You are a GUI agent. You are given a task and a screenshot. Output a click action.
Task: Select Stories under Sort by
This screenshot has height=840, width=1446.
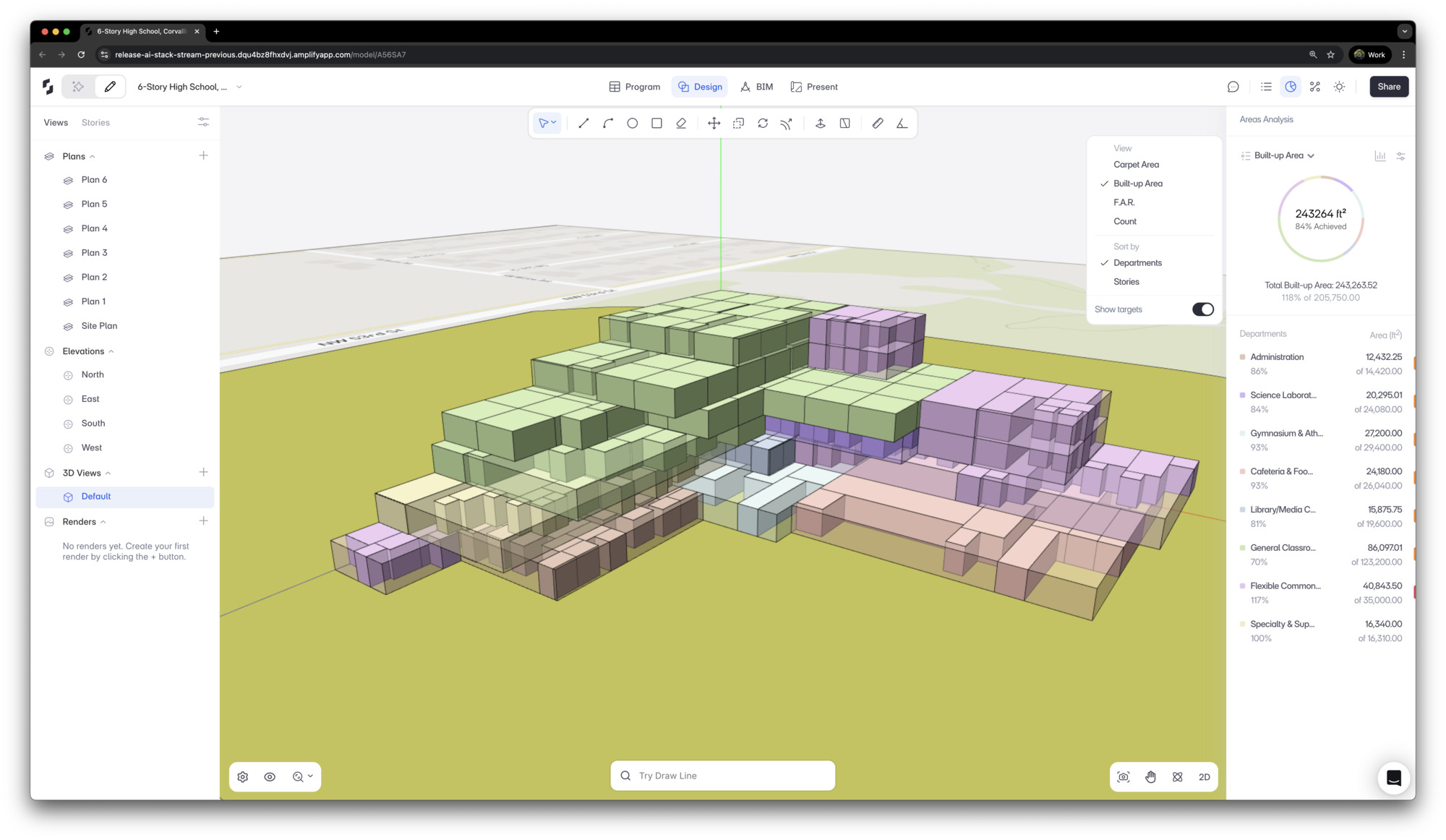1126,281
